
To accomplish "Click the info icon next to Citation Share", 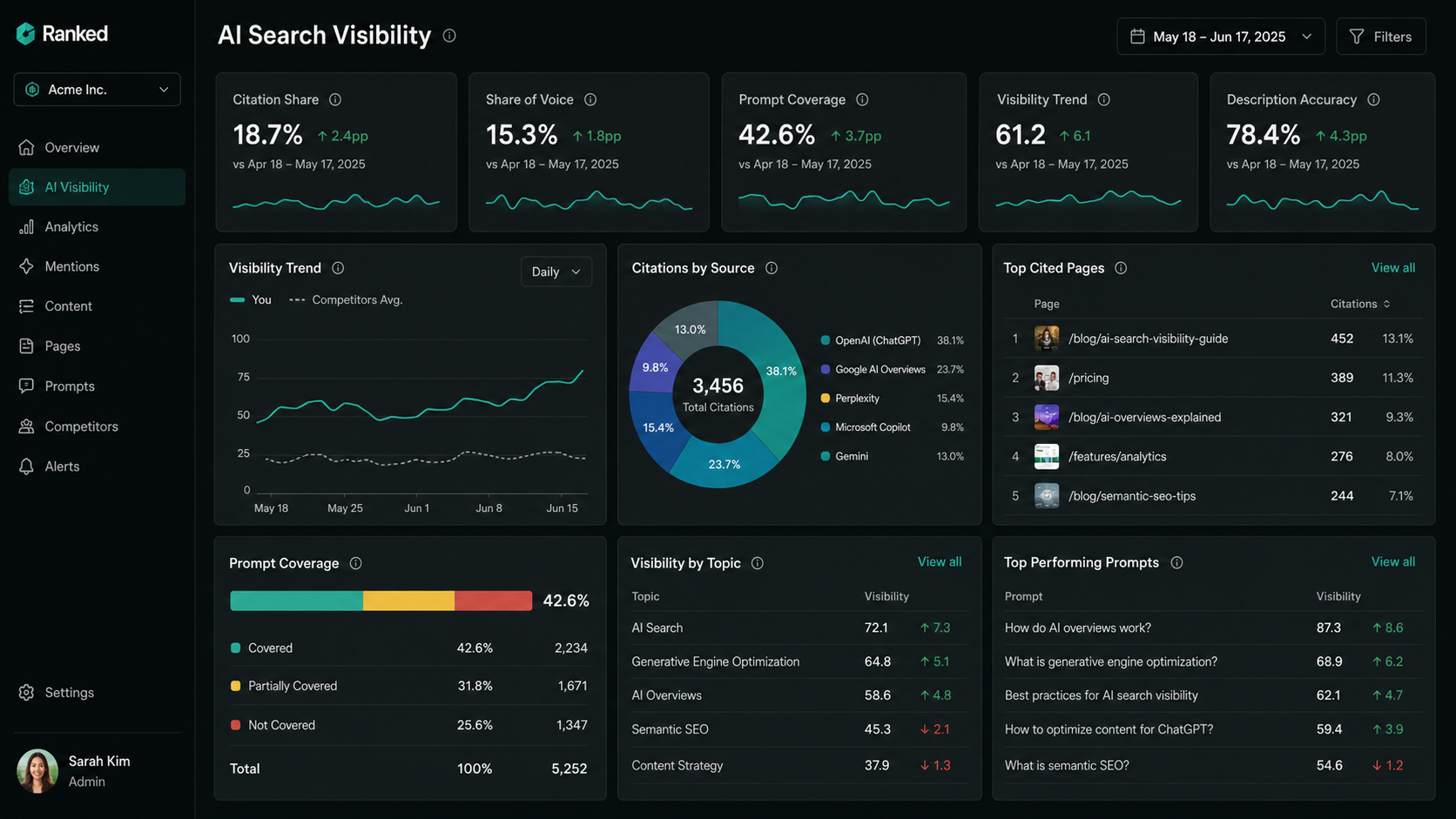I will pos(335,100).
